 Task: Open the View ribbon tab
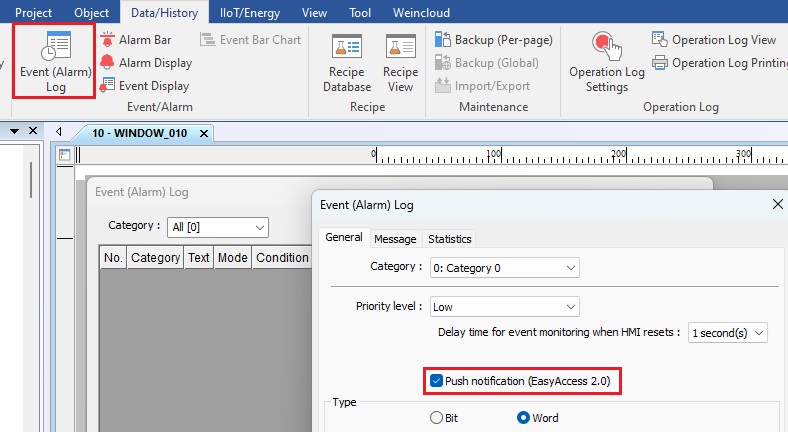[314, 13]
